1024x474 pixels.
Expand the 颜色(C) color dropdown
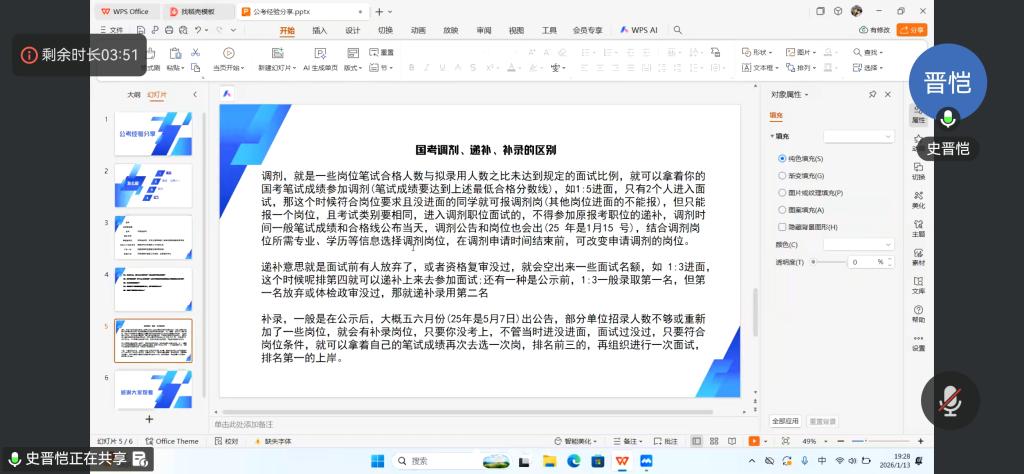858,244
